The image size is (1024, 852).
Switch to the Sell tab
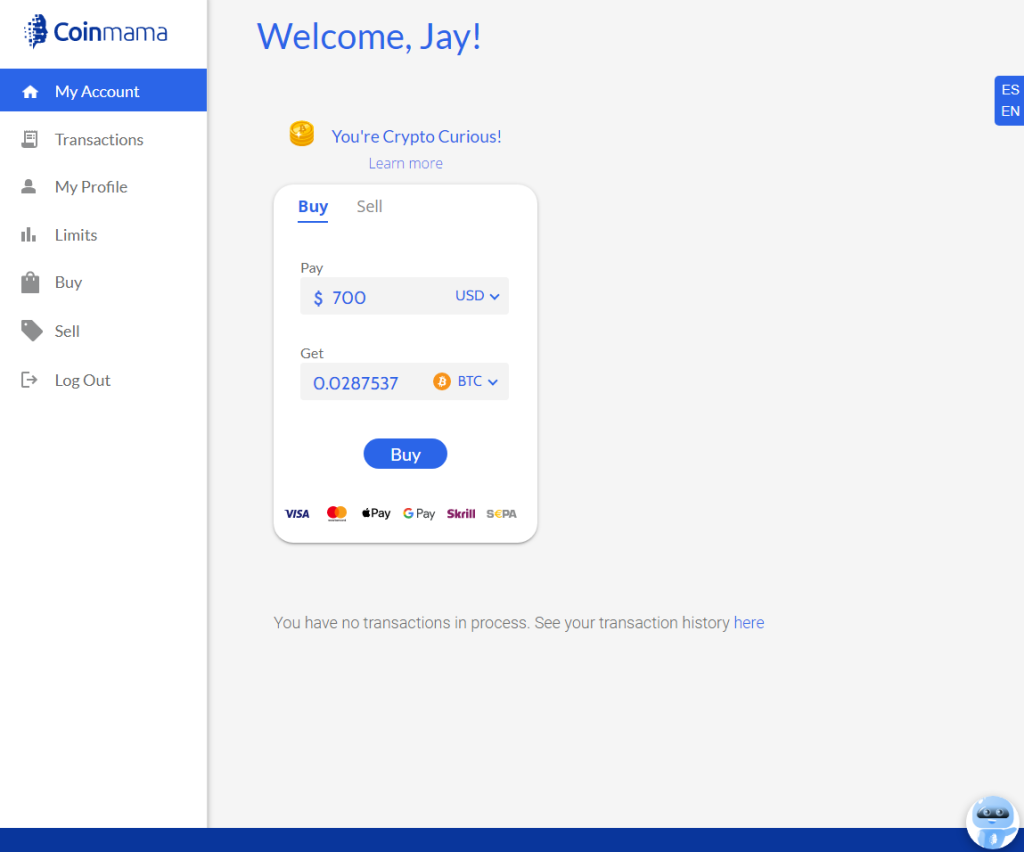coord(369,206)
